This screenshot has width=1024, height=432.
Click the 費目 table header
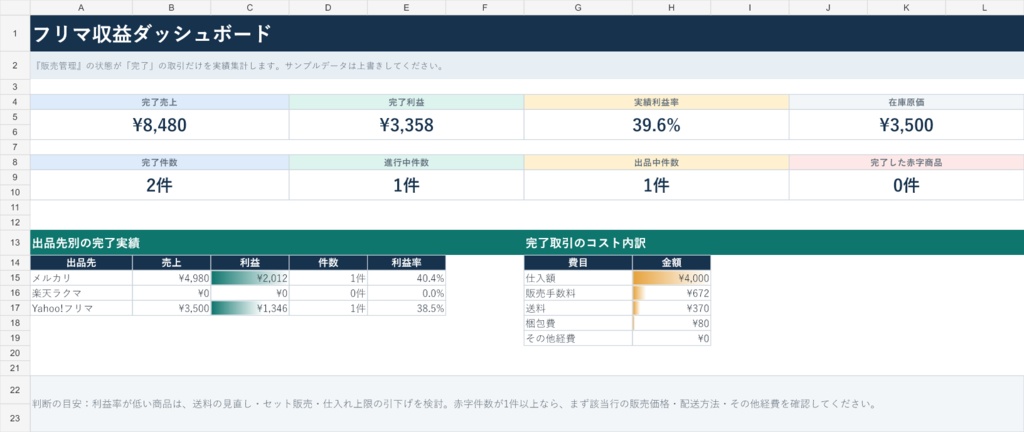[578, 262]
